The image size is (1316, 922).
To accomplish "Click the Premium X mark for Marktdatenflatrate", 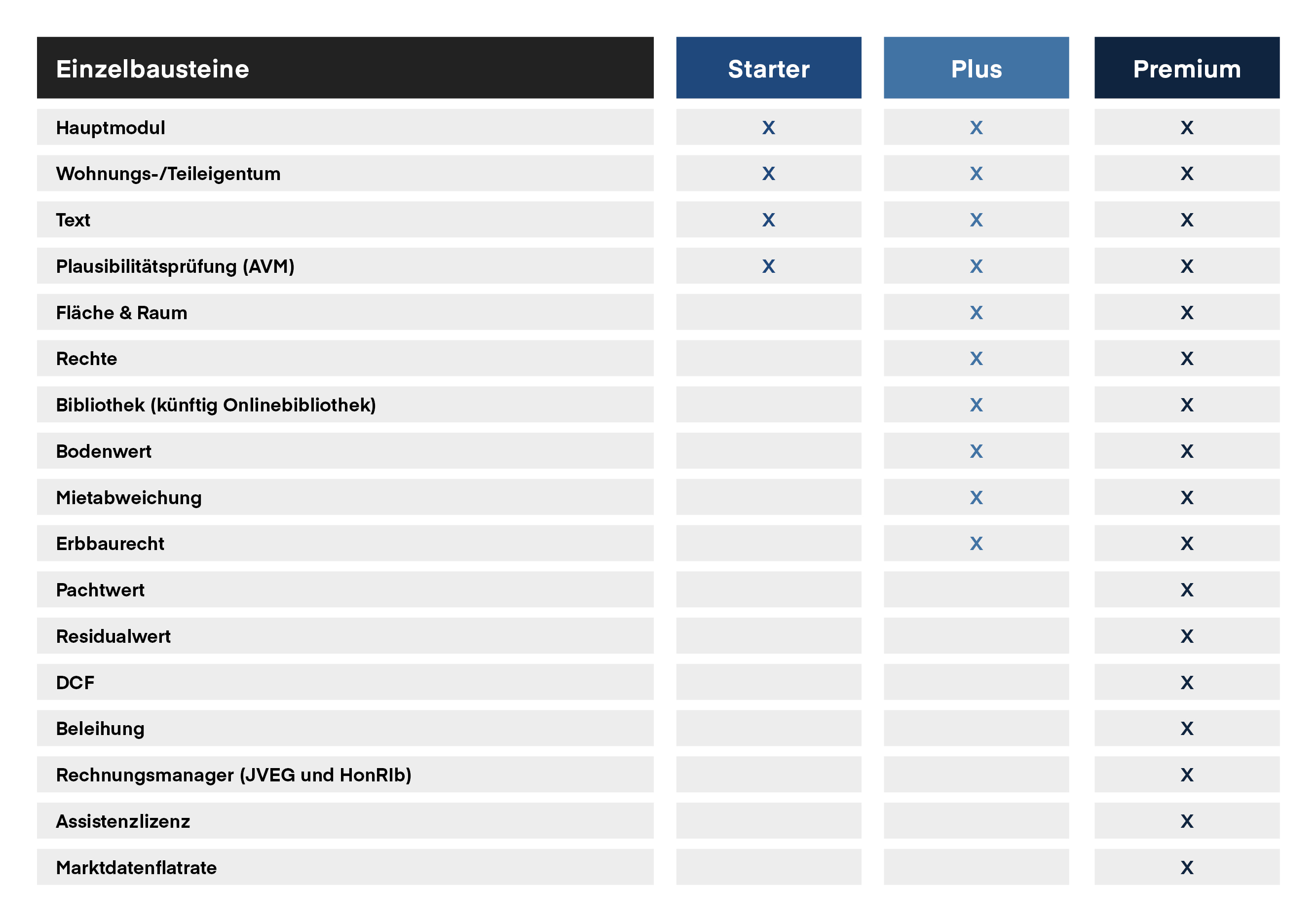I will pyautogui.click(x=1186, y=867).
